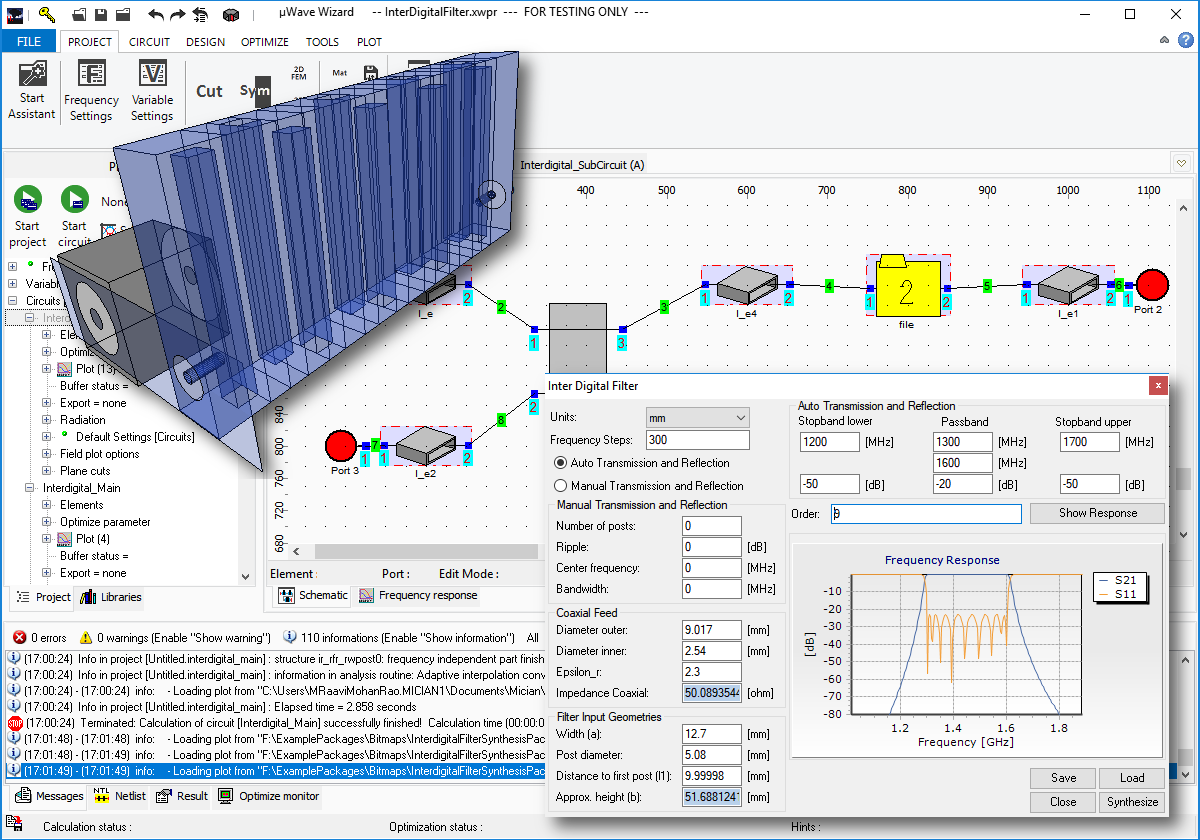Open the Netlist tab
1200x840 pixels.
point(120,796)
